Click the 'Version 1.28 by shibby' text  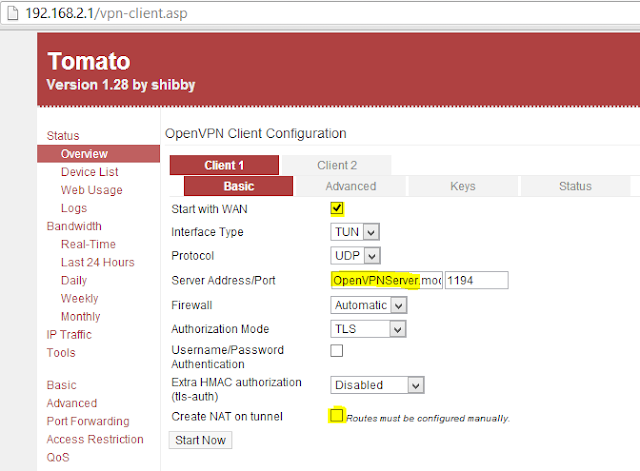point(121,85)
